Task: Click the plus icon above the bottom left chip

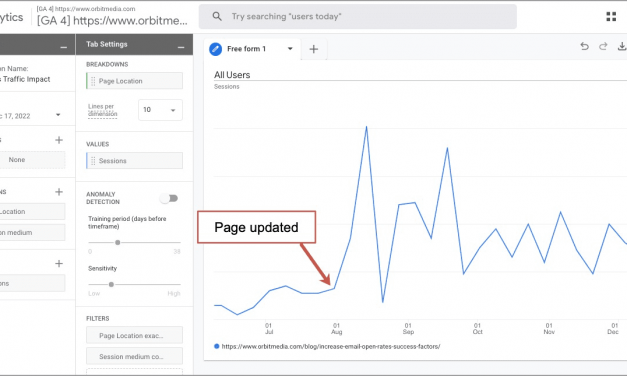Action: point(59,264)
